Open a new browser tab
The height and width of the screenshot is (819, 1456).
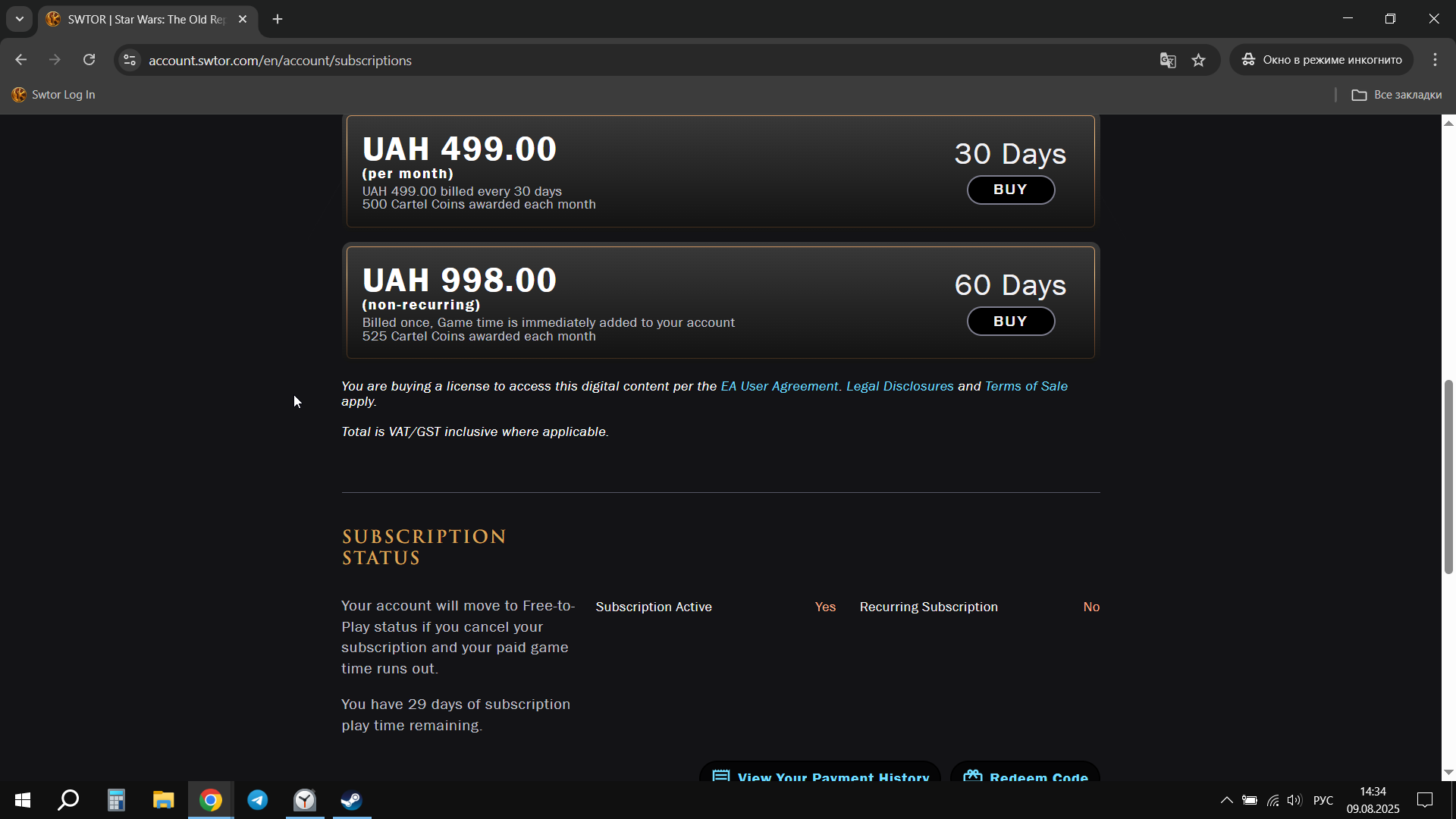(278, 19)
